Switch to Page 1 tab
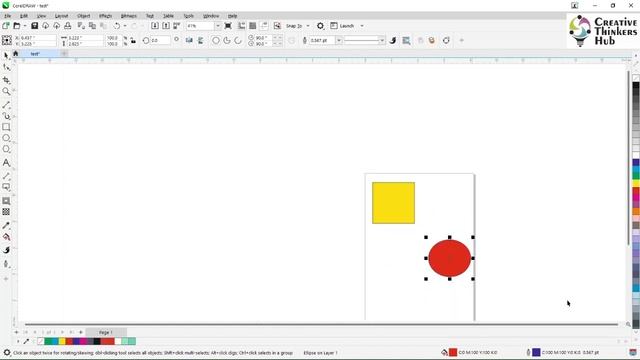 [x=106, y=332]
